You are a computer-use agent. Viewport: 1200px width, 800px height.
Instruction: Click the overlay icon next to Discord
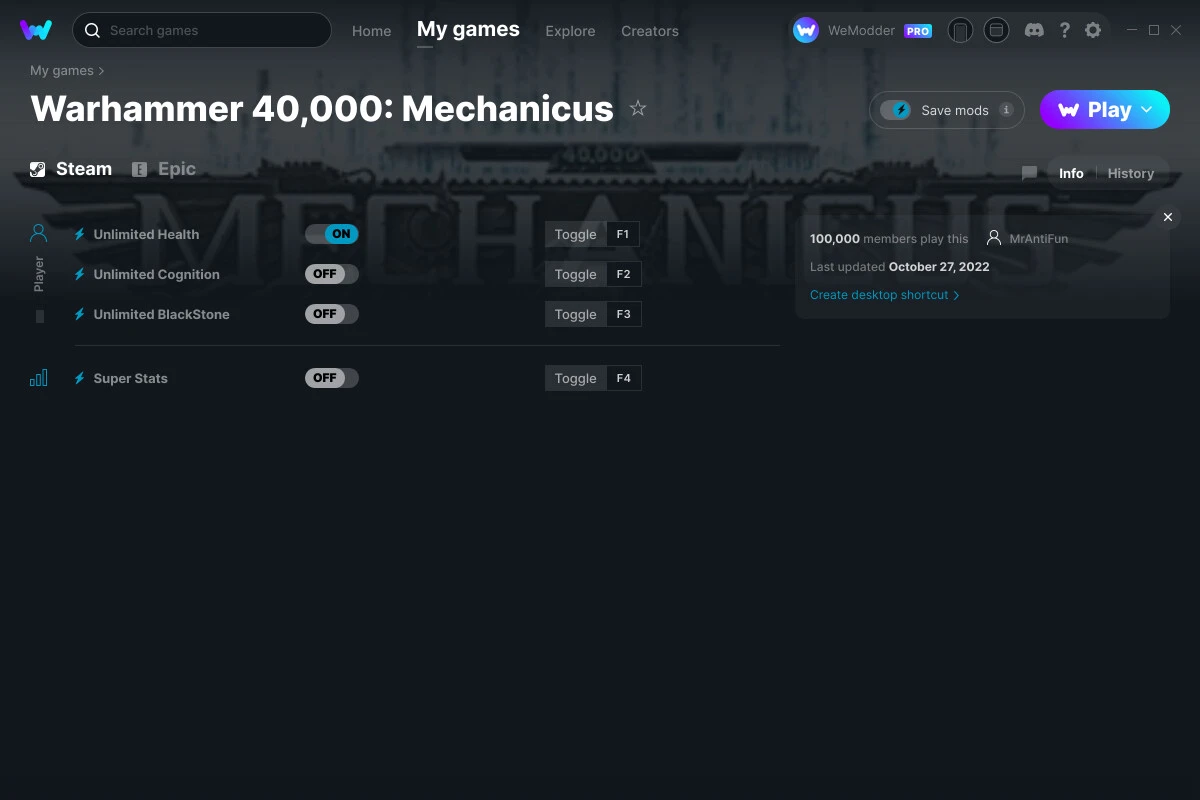point(996,30)
